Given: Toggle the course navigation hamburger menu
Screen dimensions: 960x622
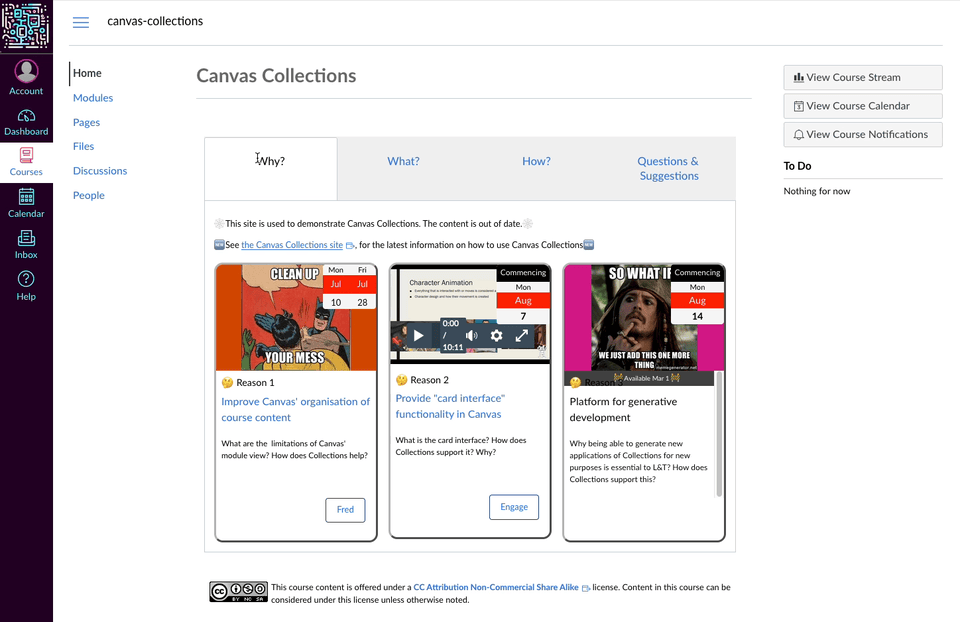Looking at the screenshot, I should point(81,22).
